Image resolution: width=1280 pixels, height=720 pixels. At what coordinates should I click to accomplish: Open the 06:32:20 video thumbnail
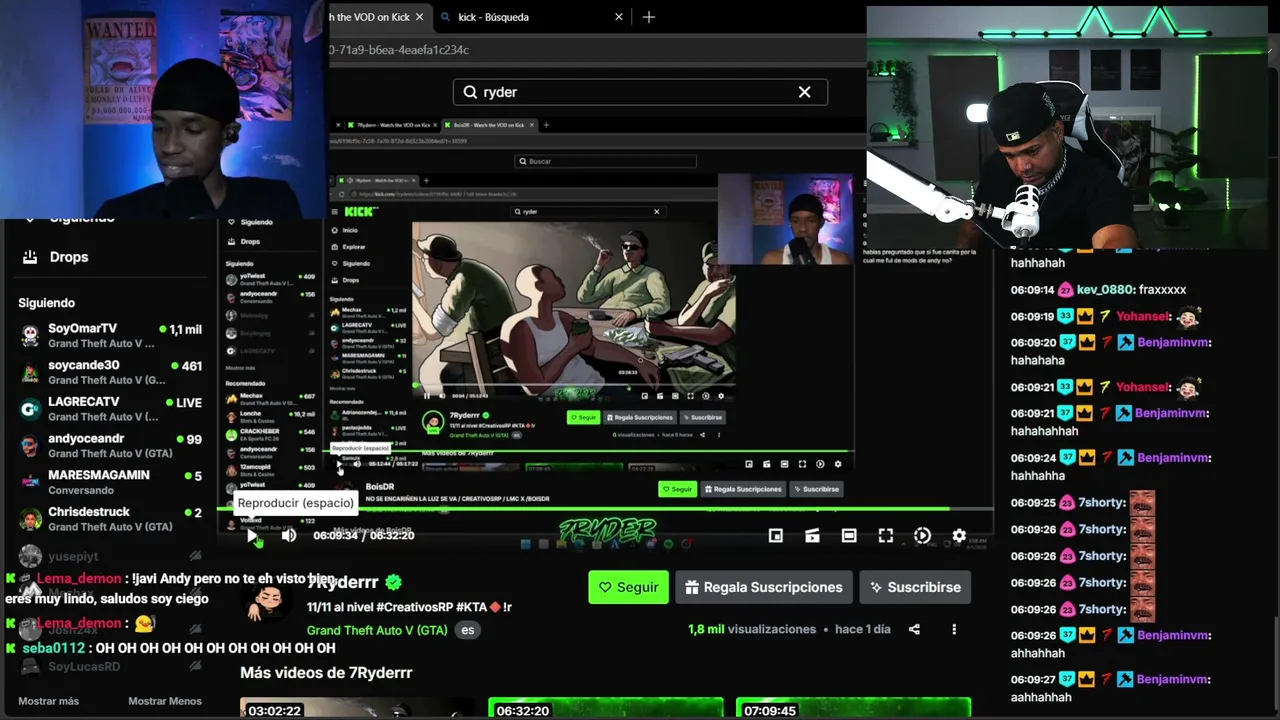(606, 709)
